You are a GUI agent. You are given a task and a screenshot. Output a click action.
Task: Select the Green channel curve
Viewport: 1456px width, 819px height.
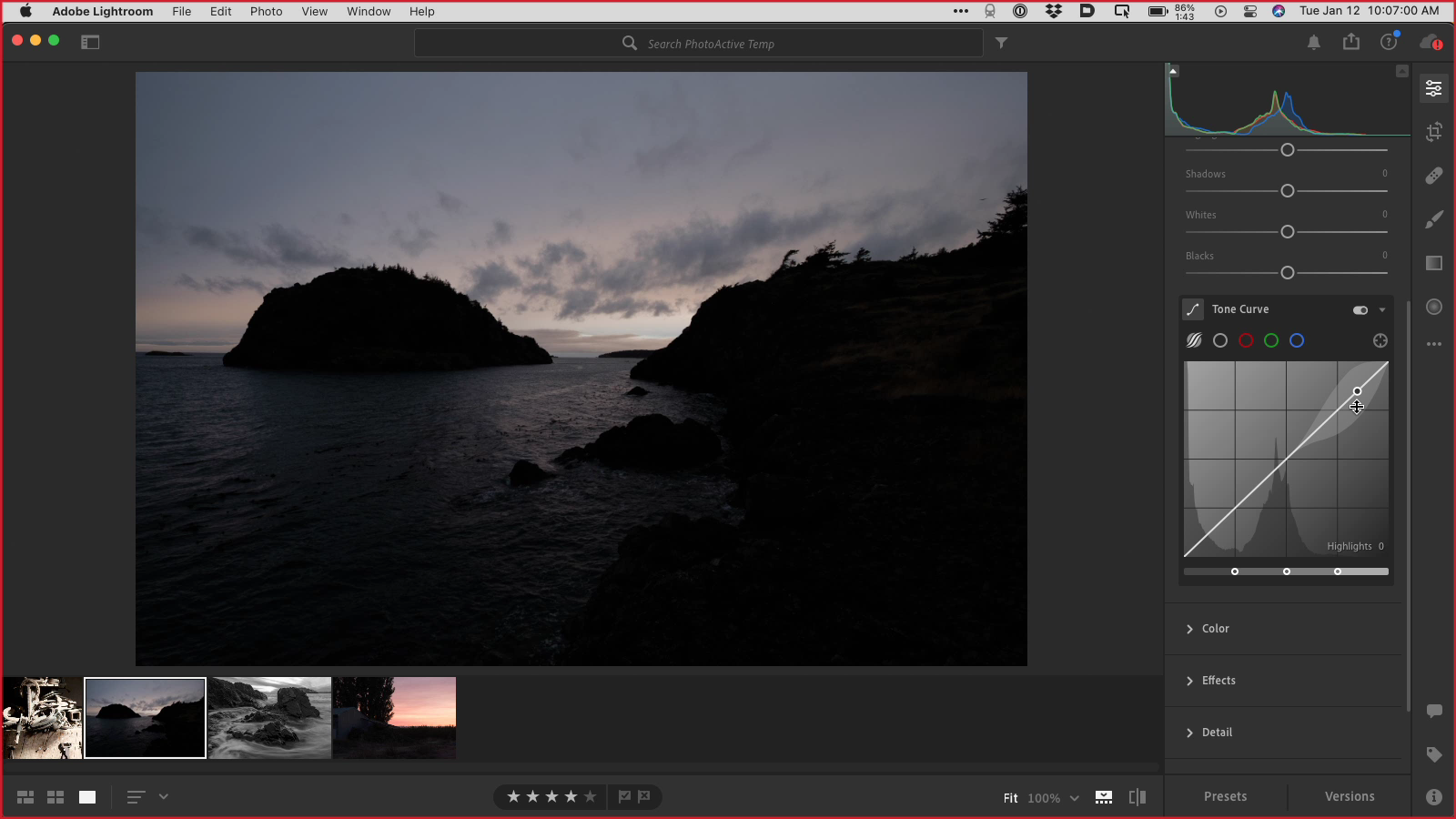pyautogui.click(x=1271, y=340)
